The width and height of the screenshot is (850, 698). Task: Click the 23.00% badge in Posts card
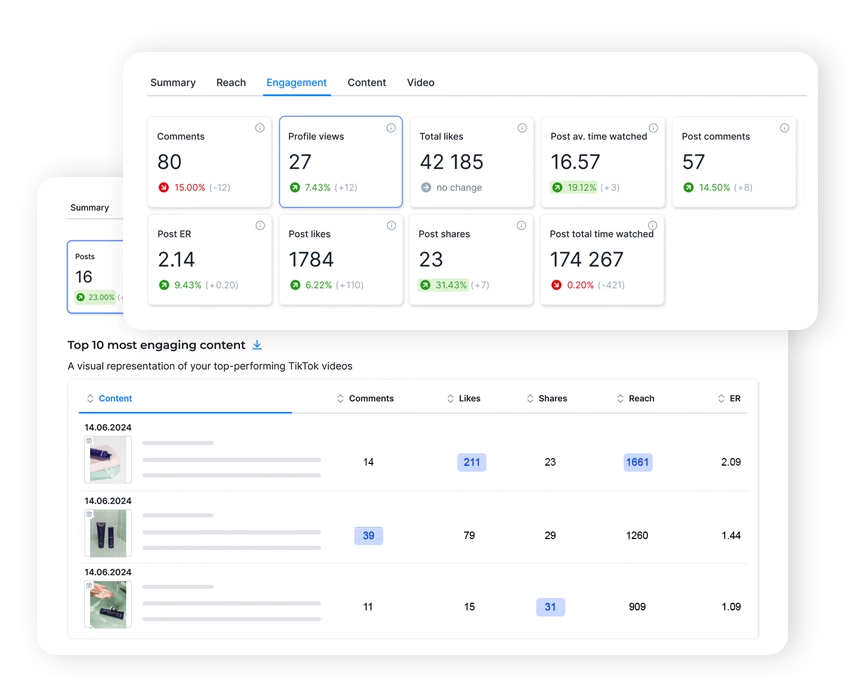point(95,297)
